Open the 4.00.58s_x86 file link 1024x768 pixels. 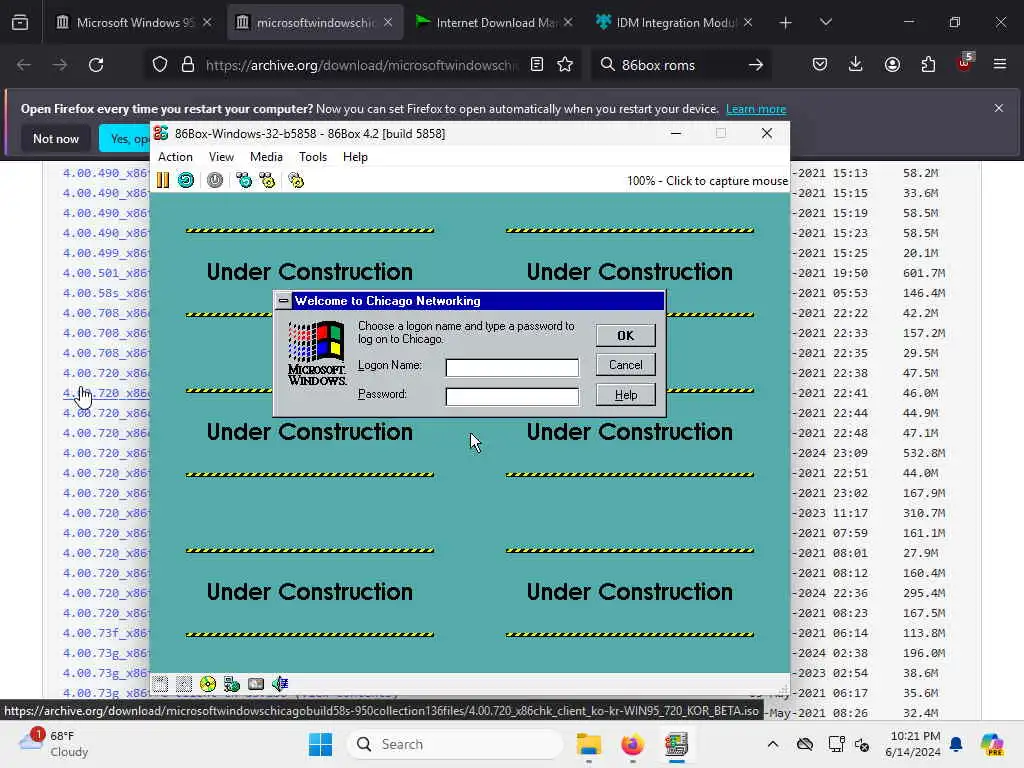pos(106,293)
